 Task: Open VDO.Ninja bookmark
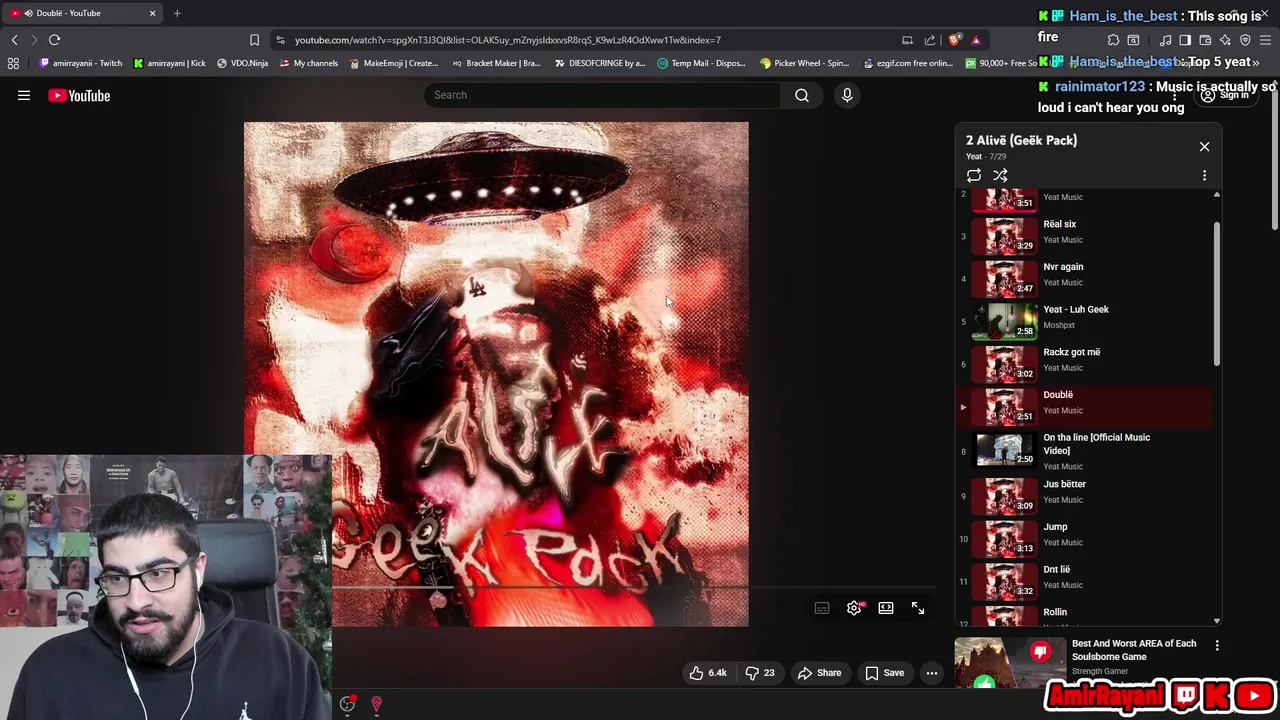click(x=243, y=63)
